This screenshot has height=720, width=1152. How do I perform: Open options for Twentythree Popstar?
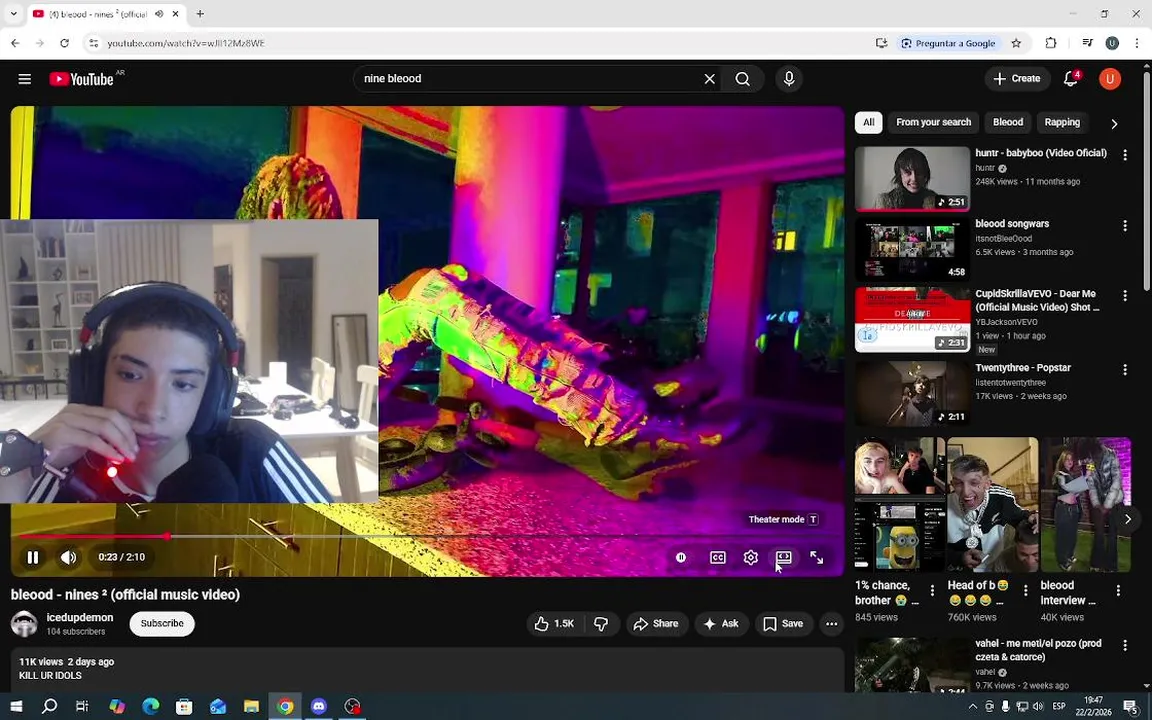[x=1124, y=370]
